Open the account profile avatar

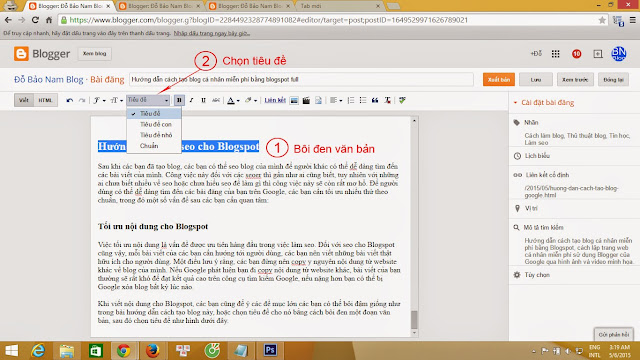point(619,53)
